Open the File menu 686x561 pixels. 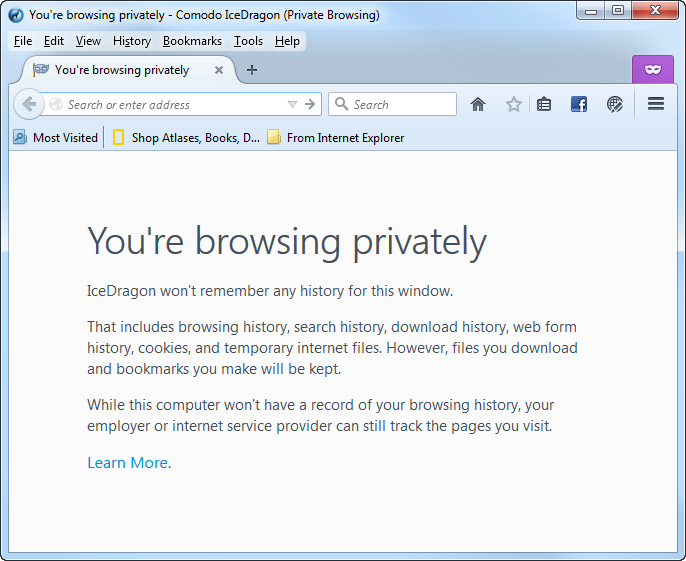23,41
